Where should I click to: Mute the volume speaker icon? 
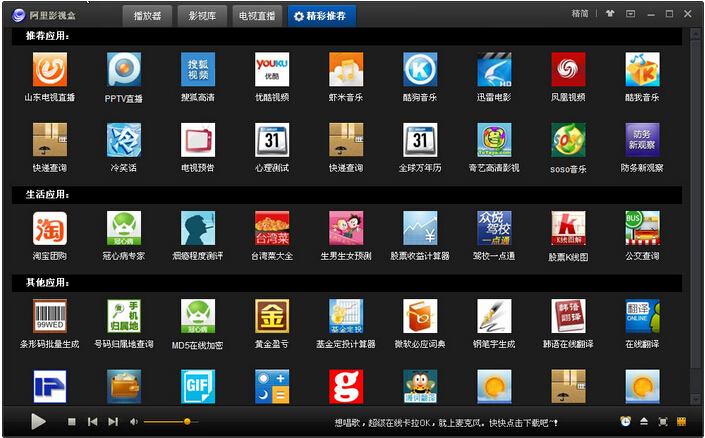[x=134, y=422]
